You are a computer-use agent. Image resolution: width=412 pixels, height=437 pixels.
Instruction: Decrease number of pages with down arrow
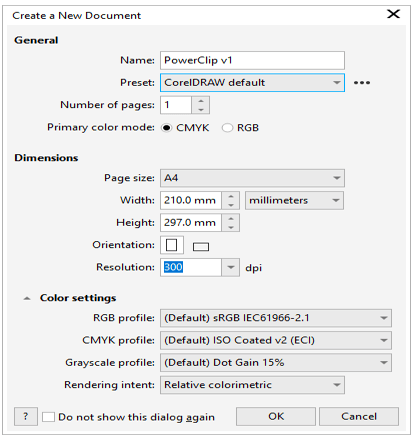(x=201, y=109)
